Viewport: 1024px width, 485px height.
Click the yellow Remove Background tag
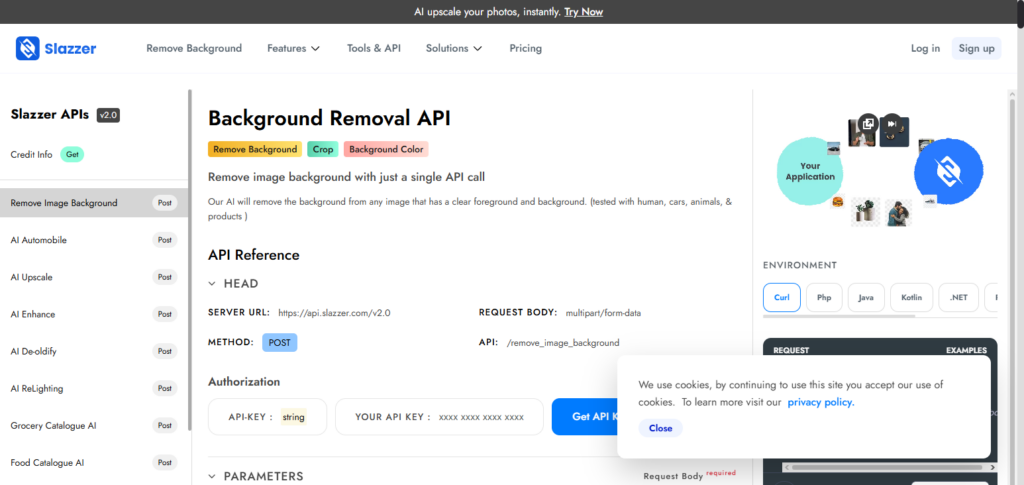[255, 149]
